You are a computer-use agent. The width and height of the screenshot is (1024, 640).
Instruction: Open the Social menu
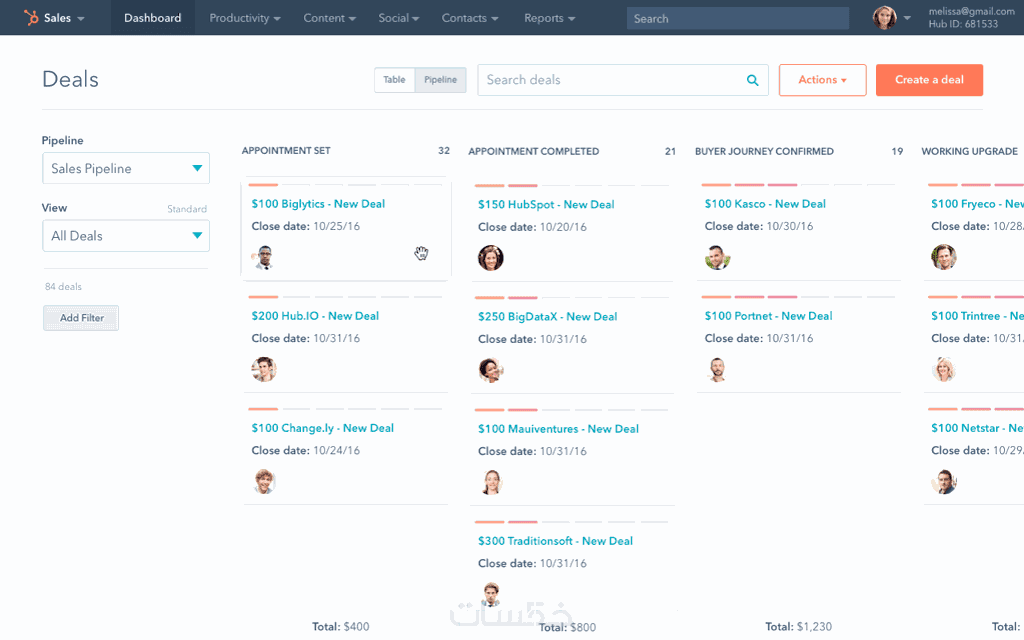point(399,18)
